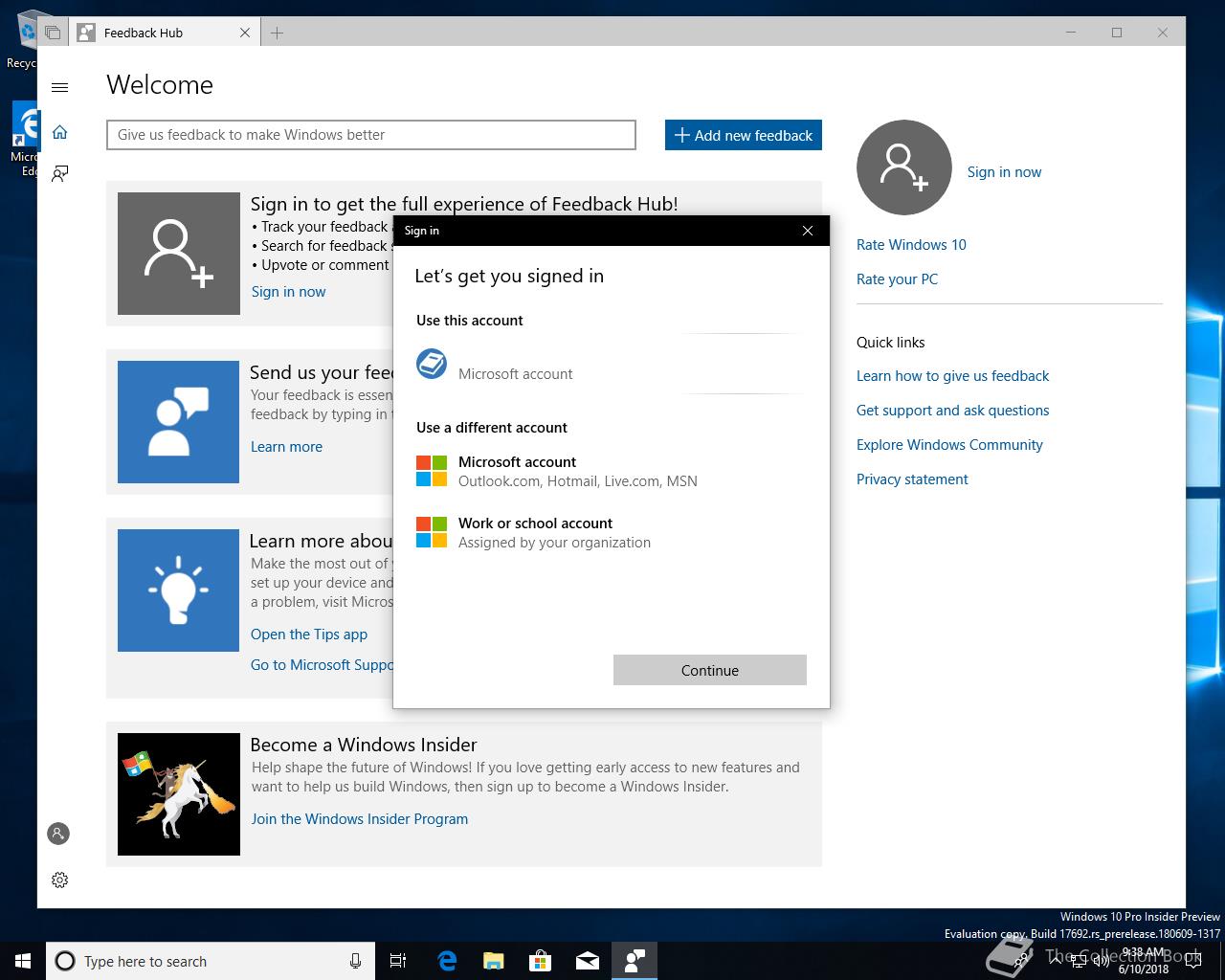1225x980 pixels.
Task: Open the account icon in sidebar
Action: (58, 834)
